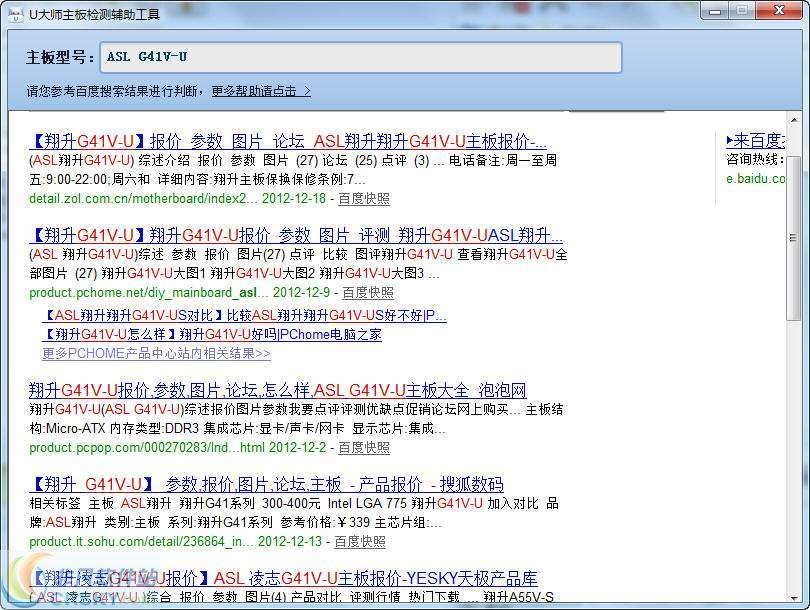810x610 pixels.
Task: Click 更多PCHOME产品中心站内相关结果 link
Action: [155, 355]
